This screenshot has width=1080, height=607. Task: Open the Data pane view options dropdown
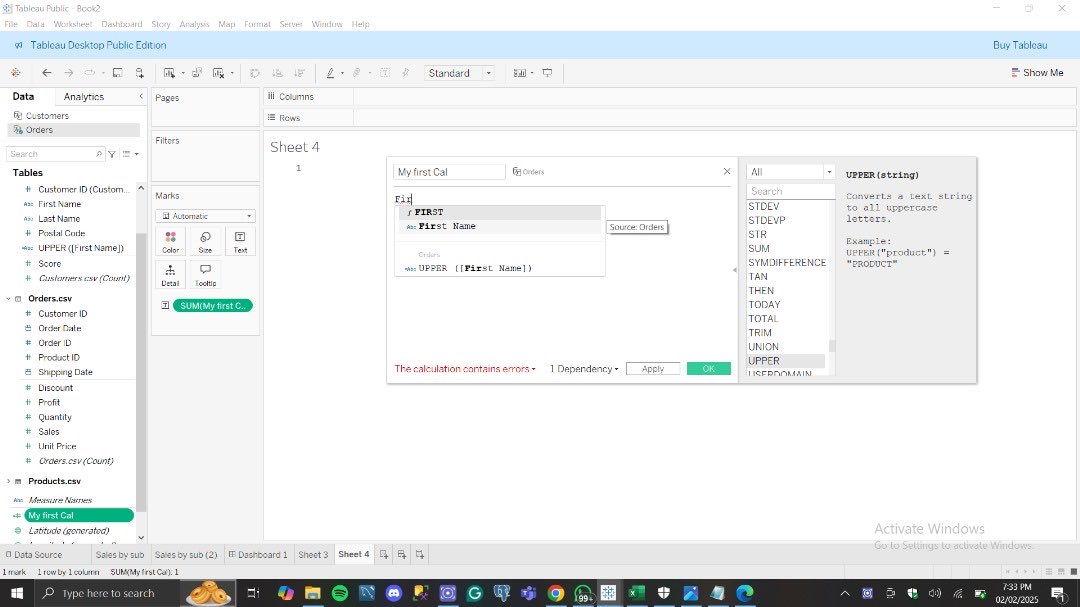130,154
